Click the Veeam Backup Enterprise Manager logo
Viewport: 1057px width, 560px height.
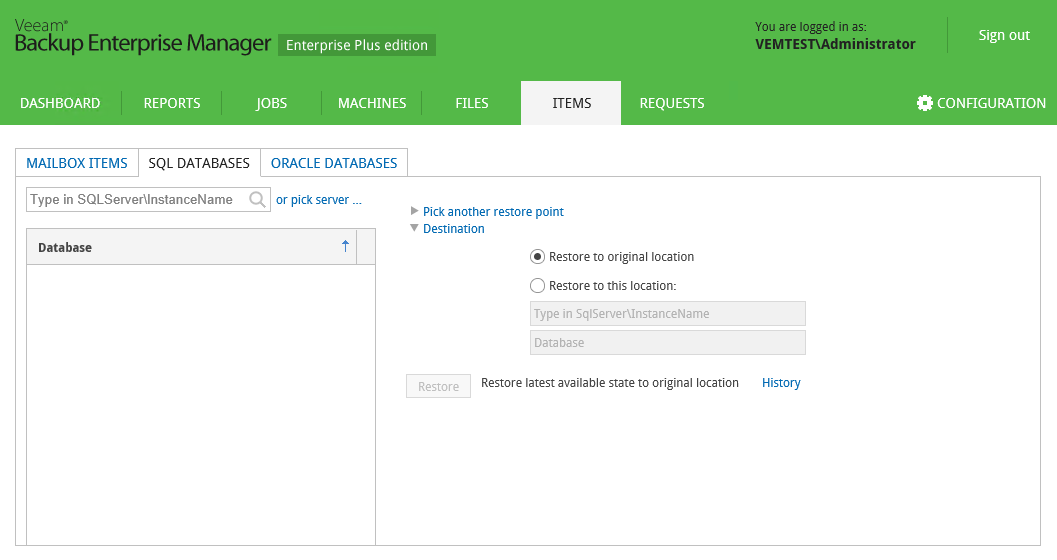[x=142, y=36]
